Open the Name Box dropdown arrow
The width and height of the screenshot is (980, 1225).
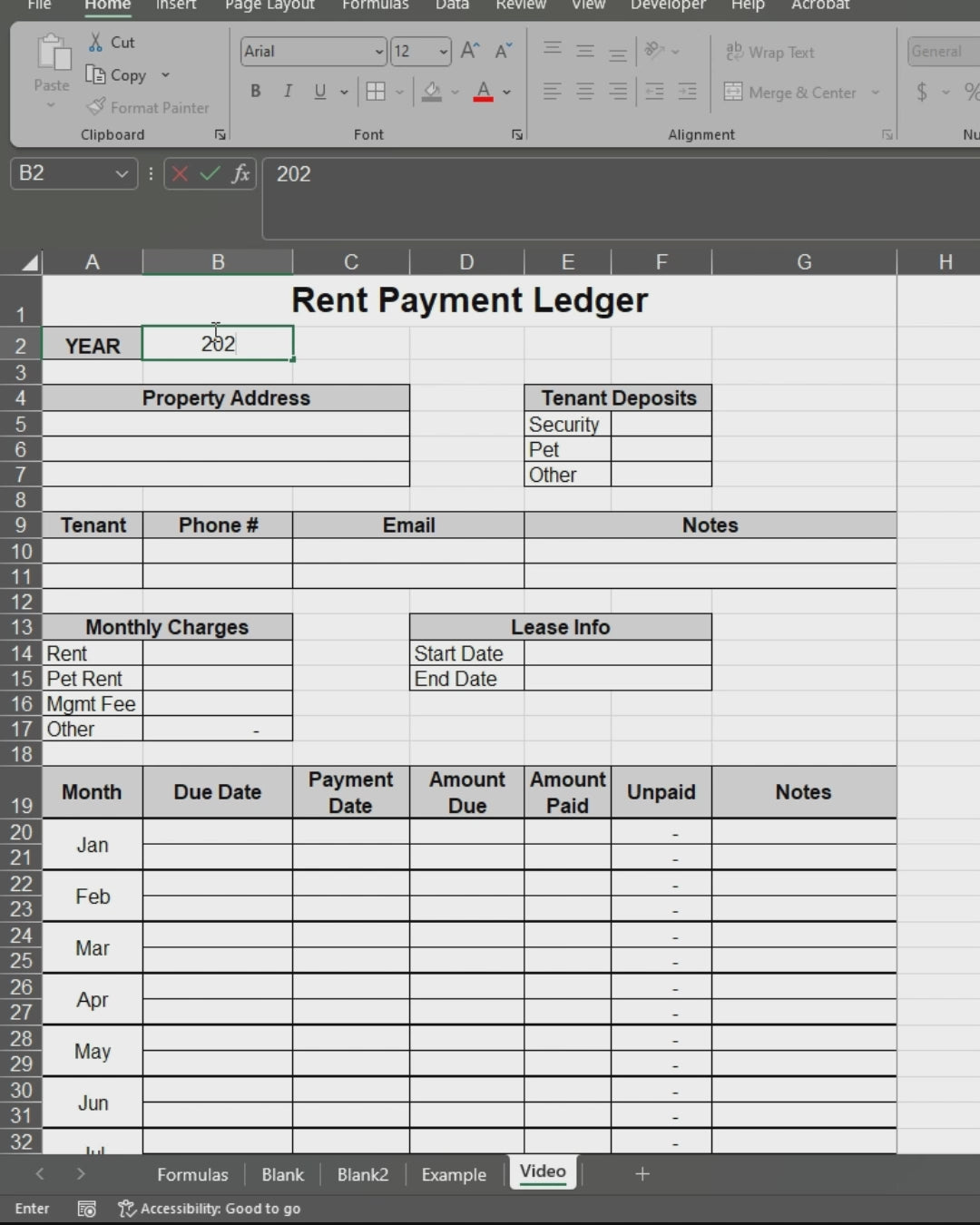[122, 173]
